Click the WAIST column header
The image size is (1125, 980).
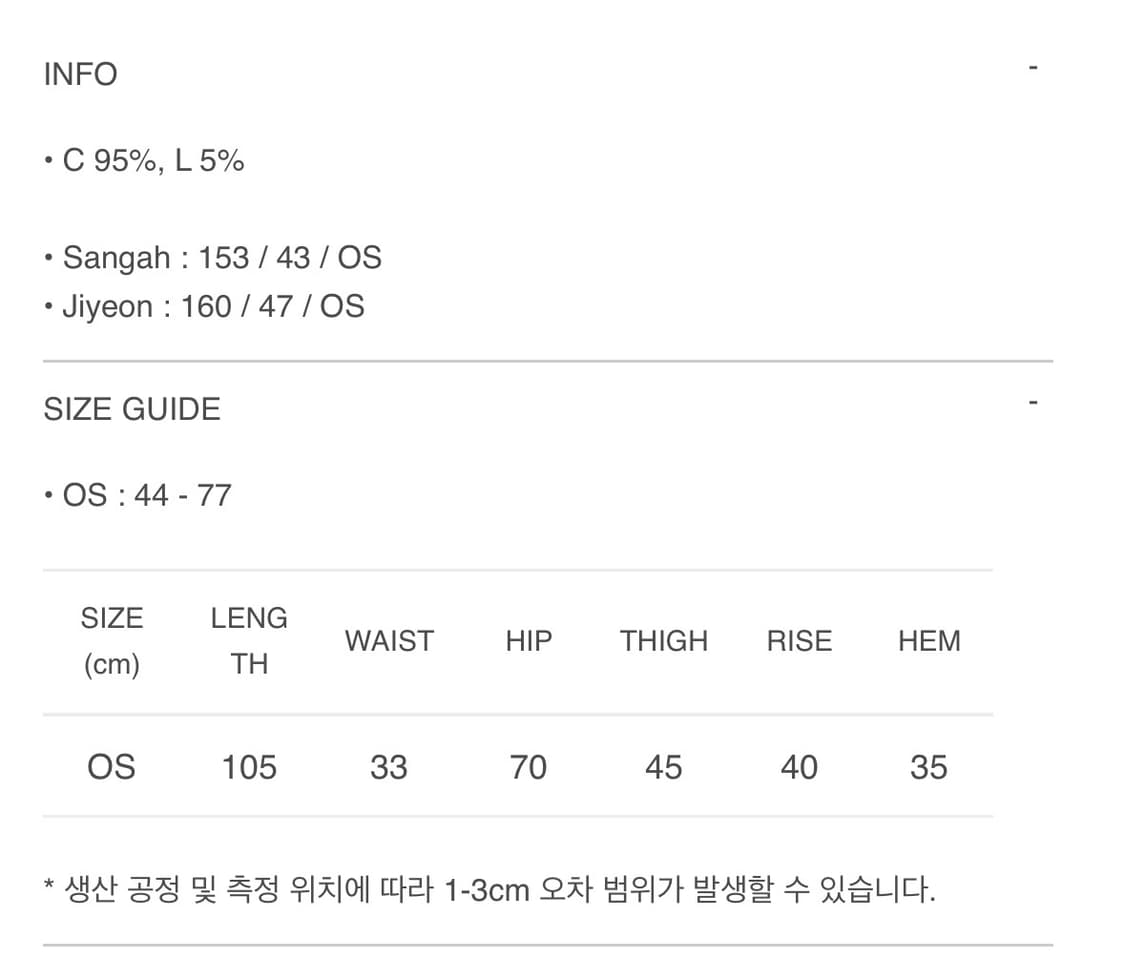[389, 640]
